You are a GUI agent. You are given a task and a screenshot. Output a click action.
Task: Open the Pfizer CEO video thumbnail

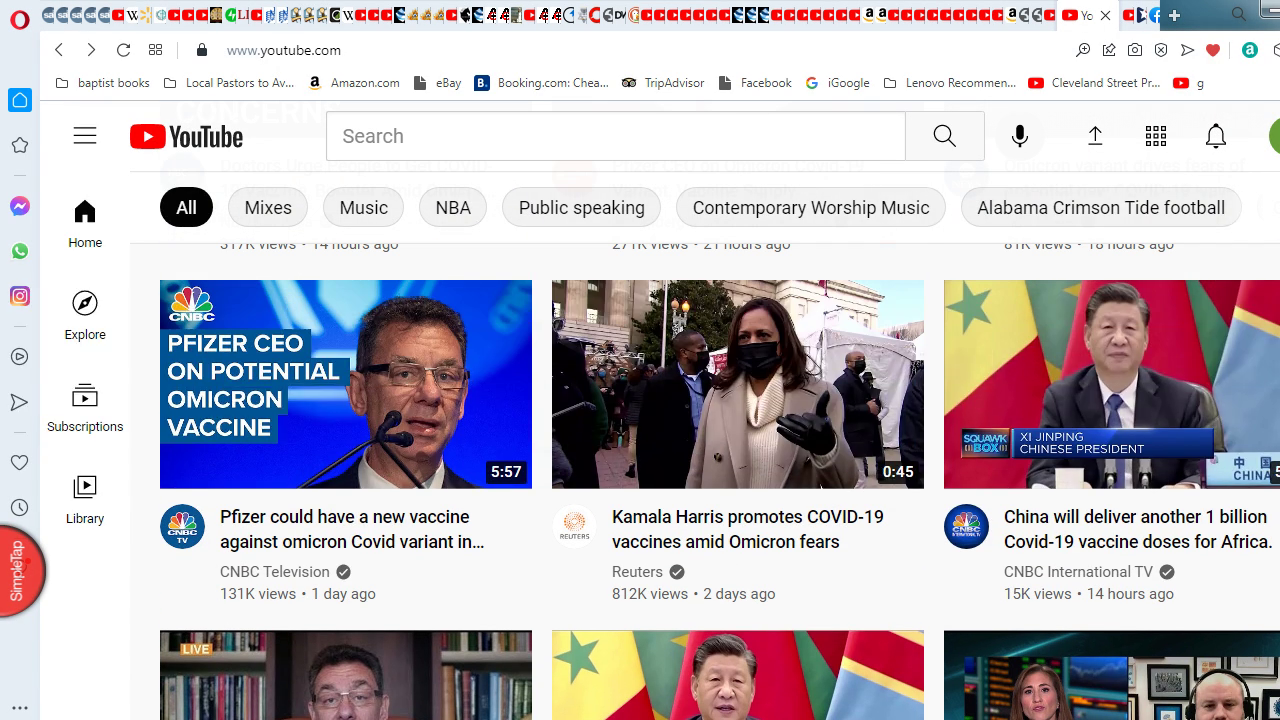(346, 384)
